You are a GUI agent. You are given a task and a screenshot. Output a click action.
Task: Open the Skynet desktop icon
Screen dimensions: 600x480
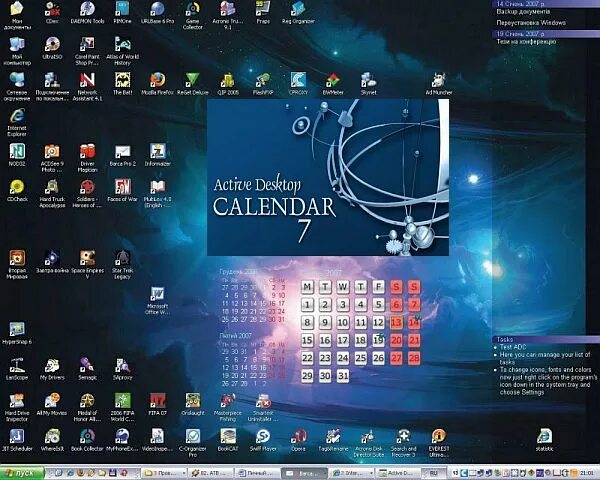(x=368, y=84)
